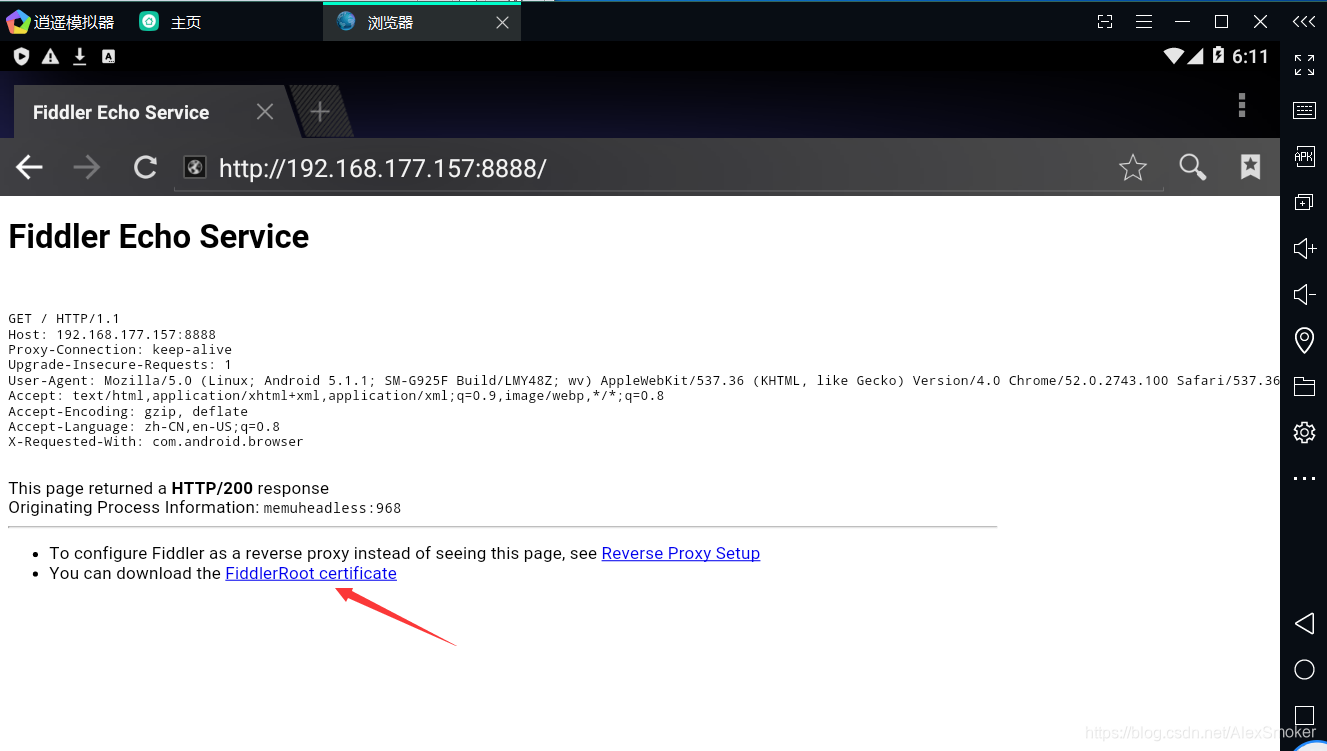Switch to the 主页 emulator tab

point(171,22)
